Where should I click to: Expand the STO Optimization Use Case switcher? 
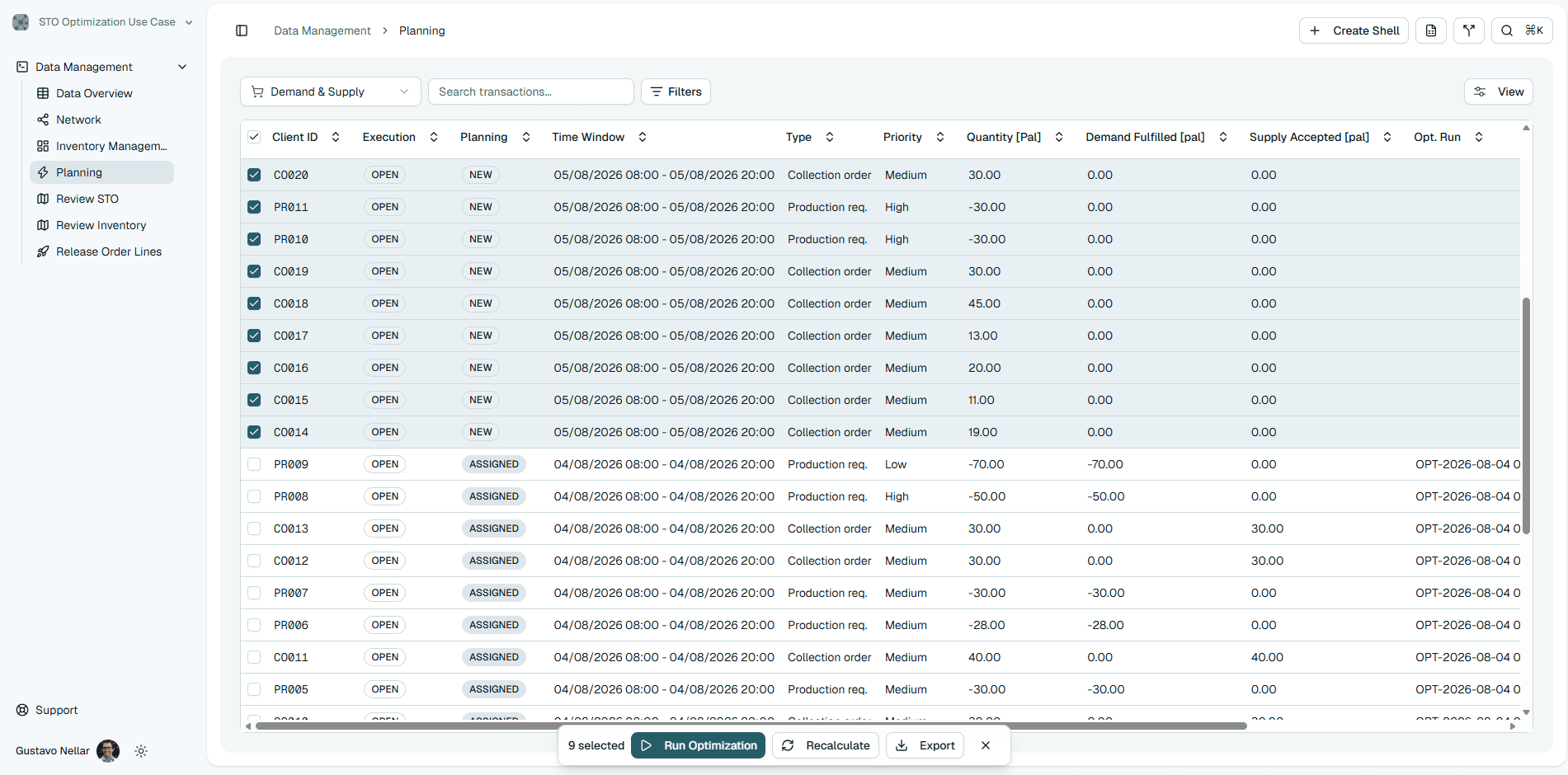104,22
